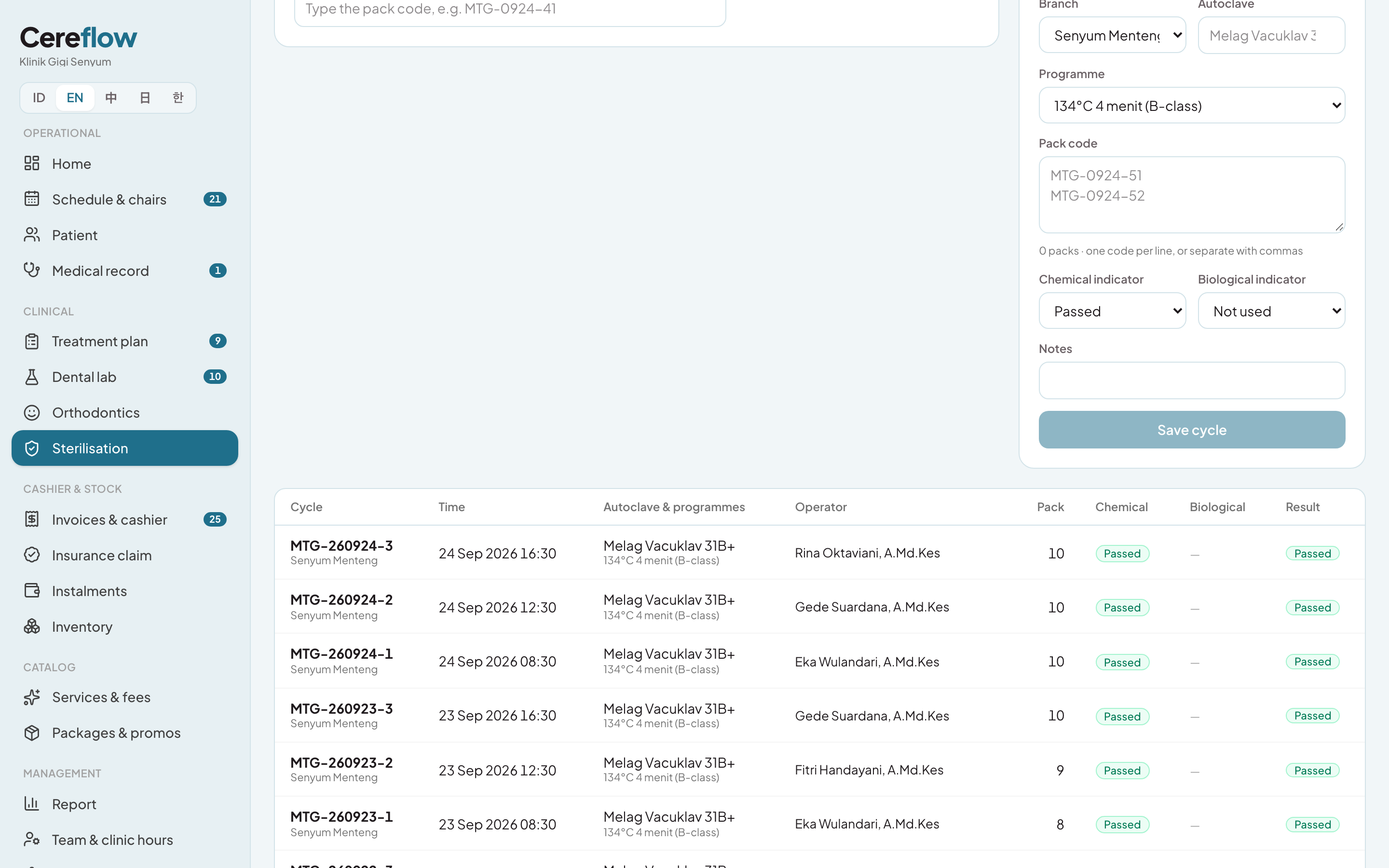This screenshot has height=868, width=1389.
Task: Open the Branch dropdown
Action: (1112, 35)
